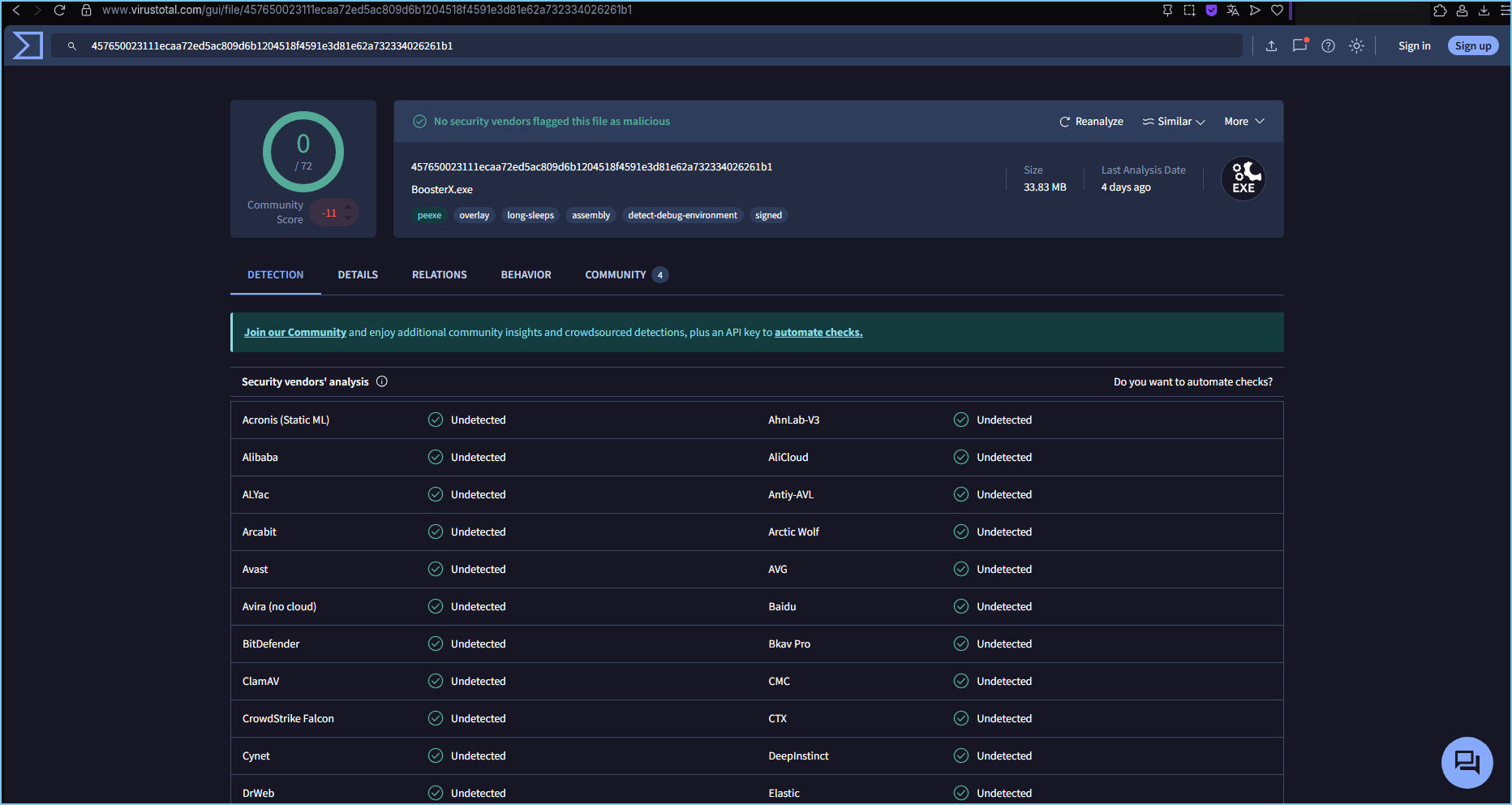The width and height of the screenshot is (1512, 805).
Task: Click the translate page icon
Action: pyautogui.click(x=1233, y=11)
